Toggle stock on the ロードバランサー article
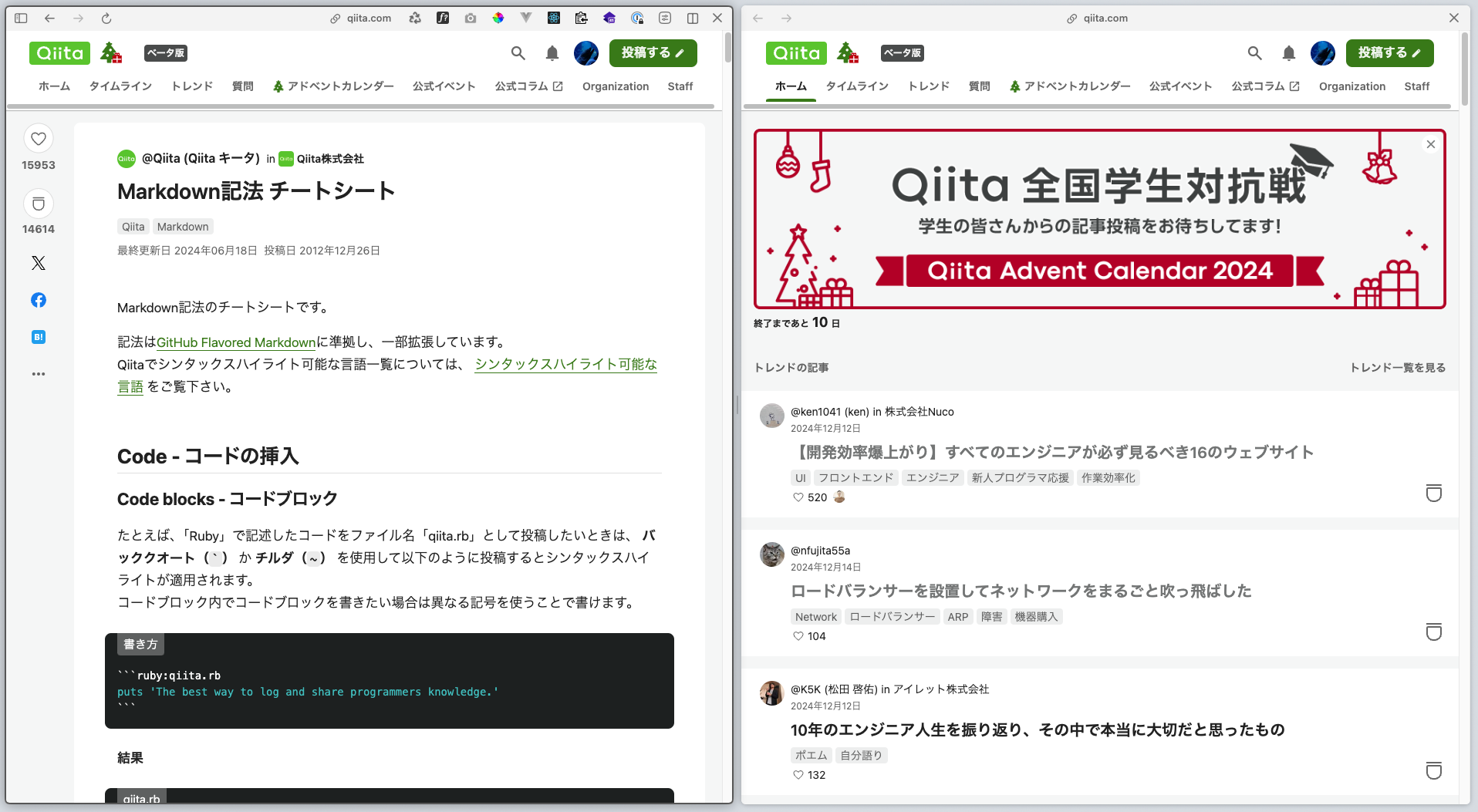Image resolution: width=1478 pixels, height=812 pixels. click(x=1433, y=632)
